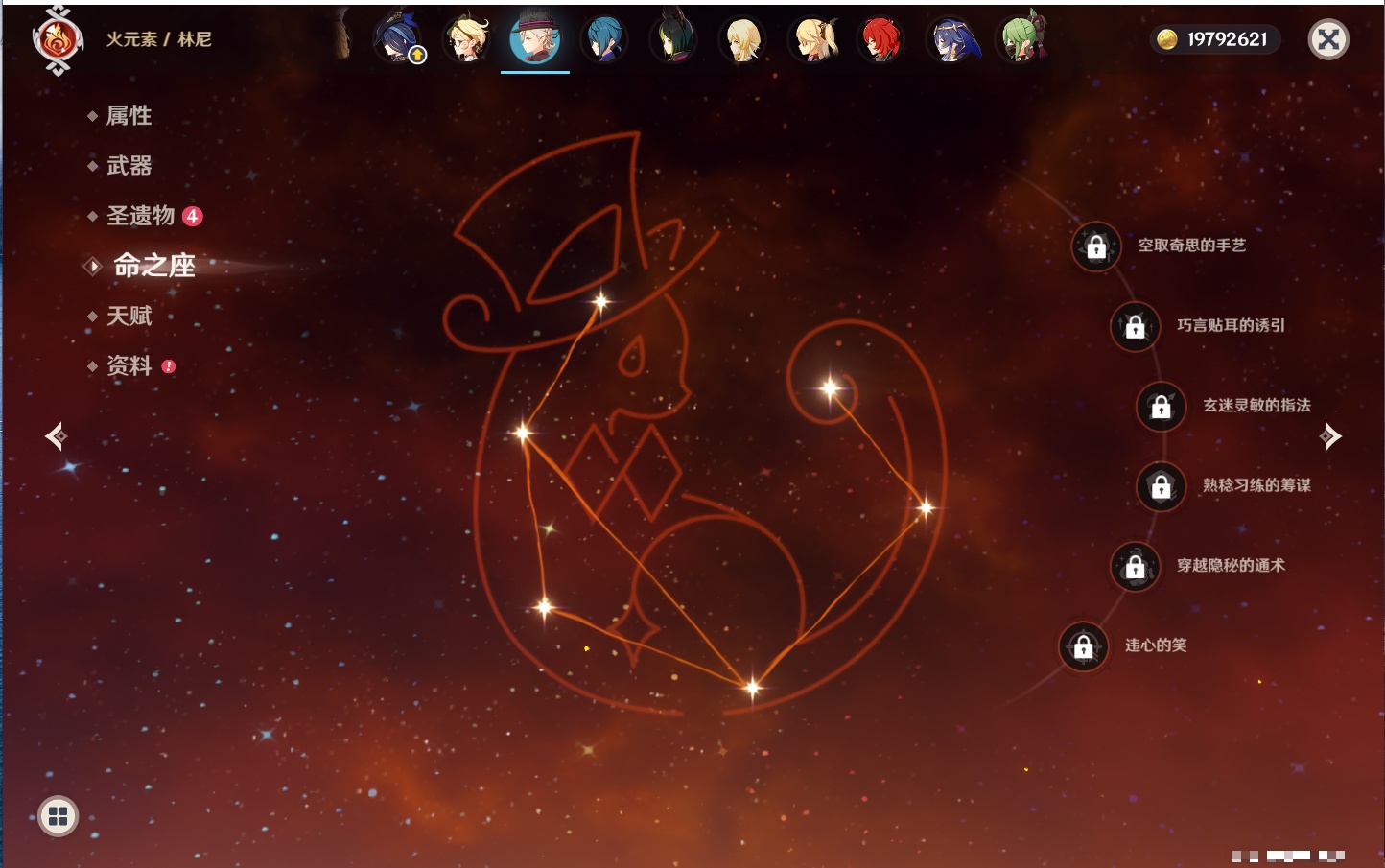The width and height of the screenshot is (1385, 868).
Task: Click the yellow upgrade arrow badge
Action: (417, 56)
